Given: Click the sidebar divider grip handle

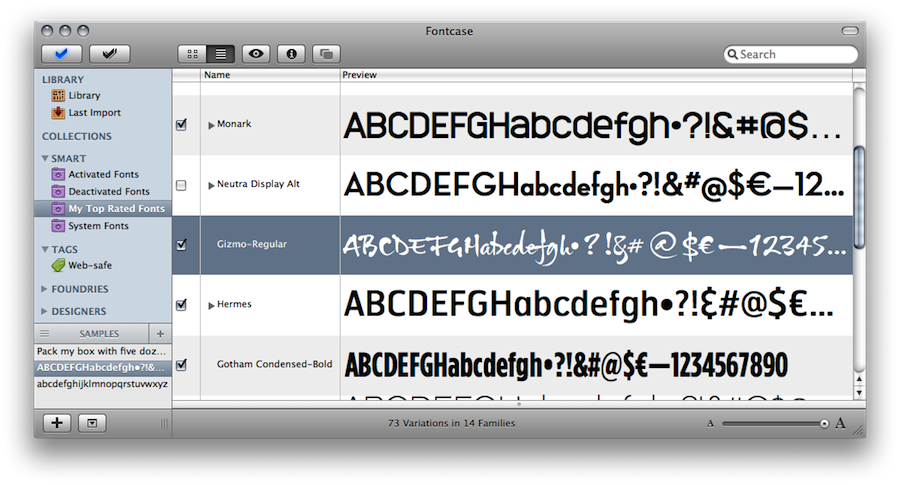Looking at the screenshot, I should (x=164, y=424).
